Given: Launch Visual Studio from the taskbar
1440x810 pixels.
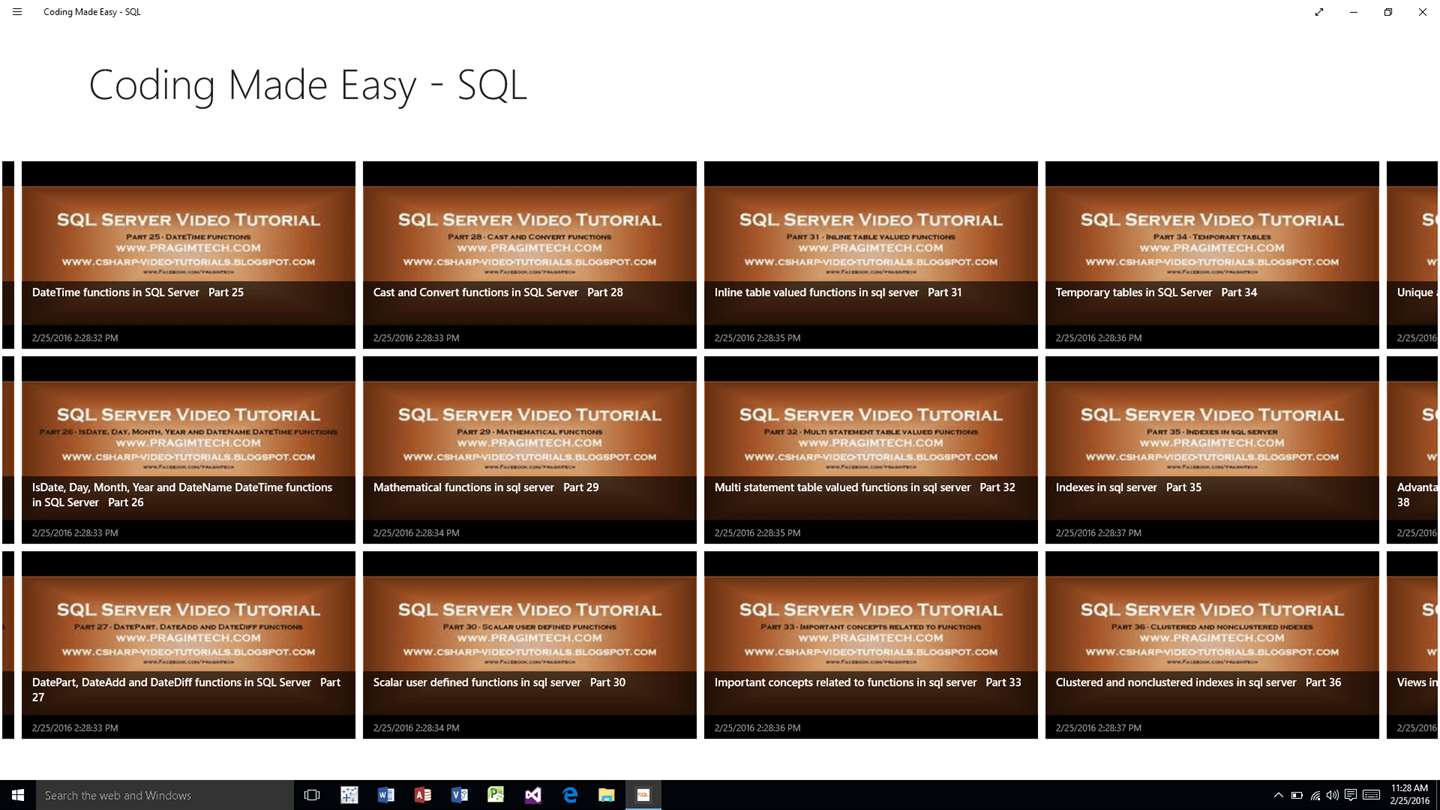Looking at the screenshot, I should click(x=533, y=795).
